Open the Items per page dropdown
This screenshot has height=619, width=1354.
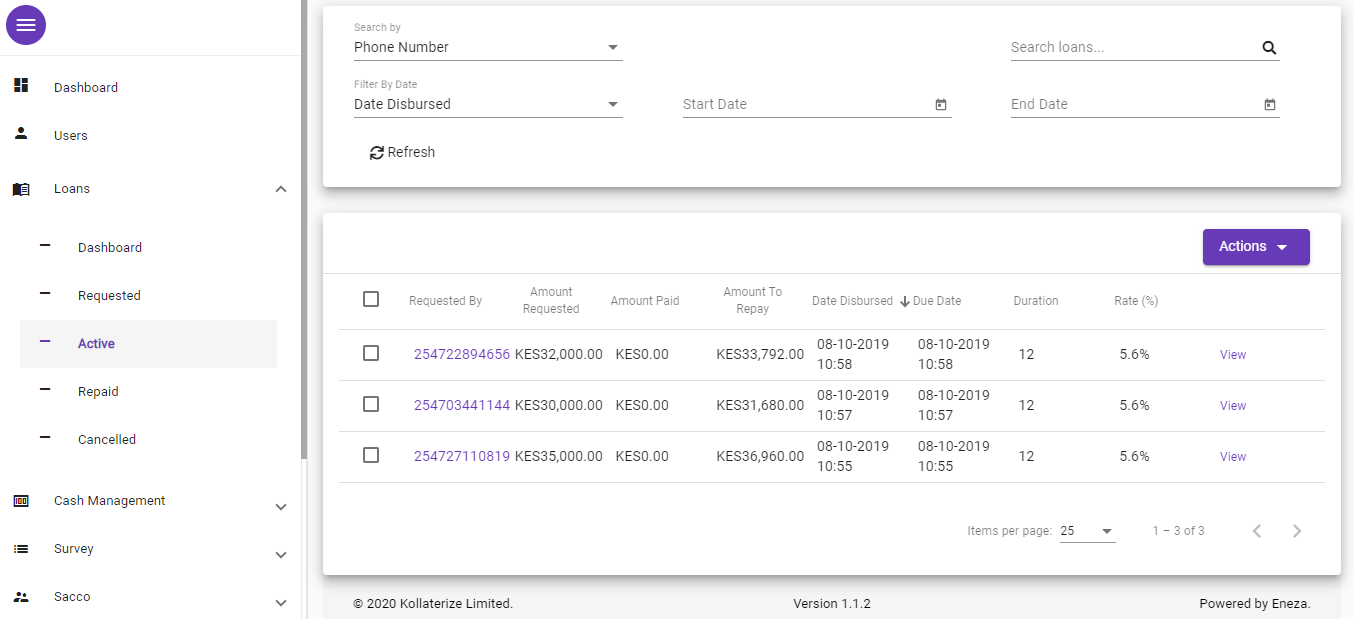coord(1087,531)
